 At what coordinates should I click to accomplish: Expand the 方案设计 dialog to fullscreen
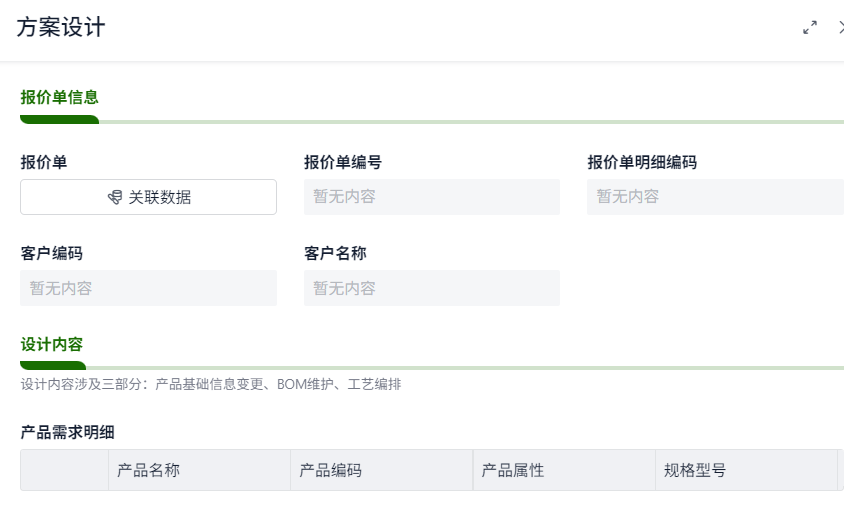click(810, 28)
